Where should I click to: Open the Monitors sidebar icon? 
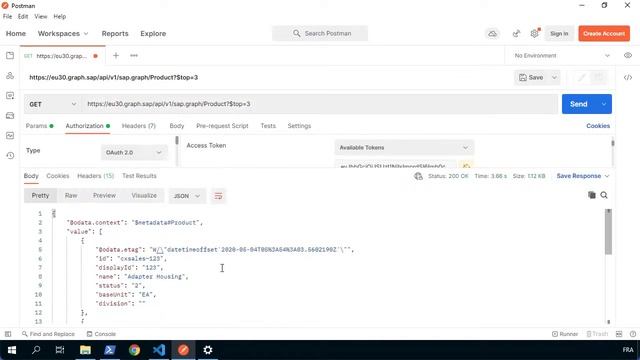(10, 136)
